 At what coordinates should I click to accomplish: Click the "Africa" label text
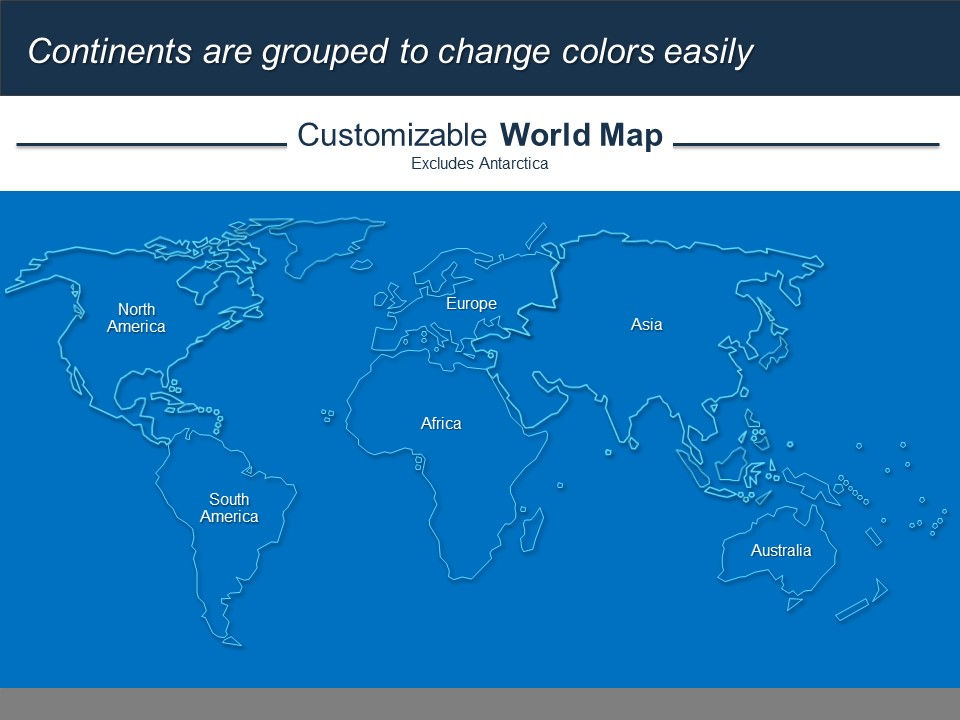(441, 423)
